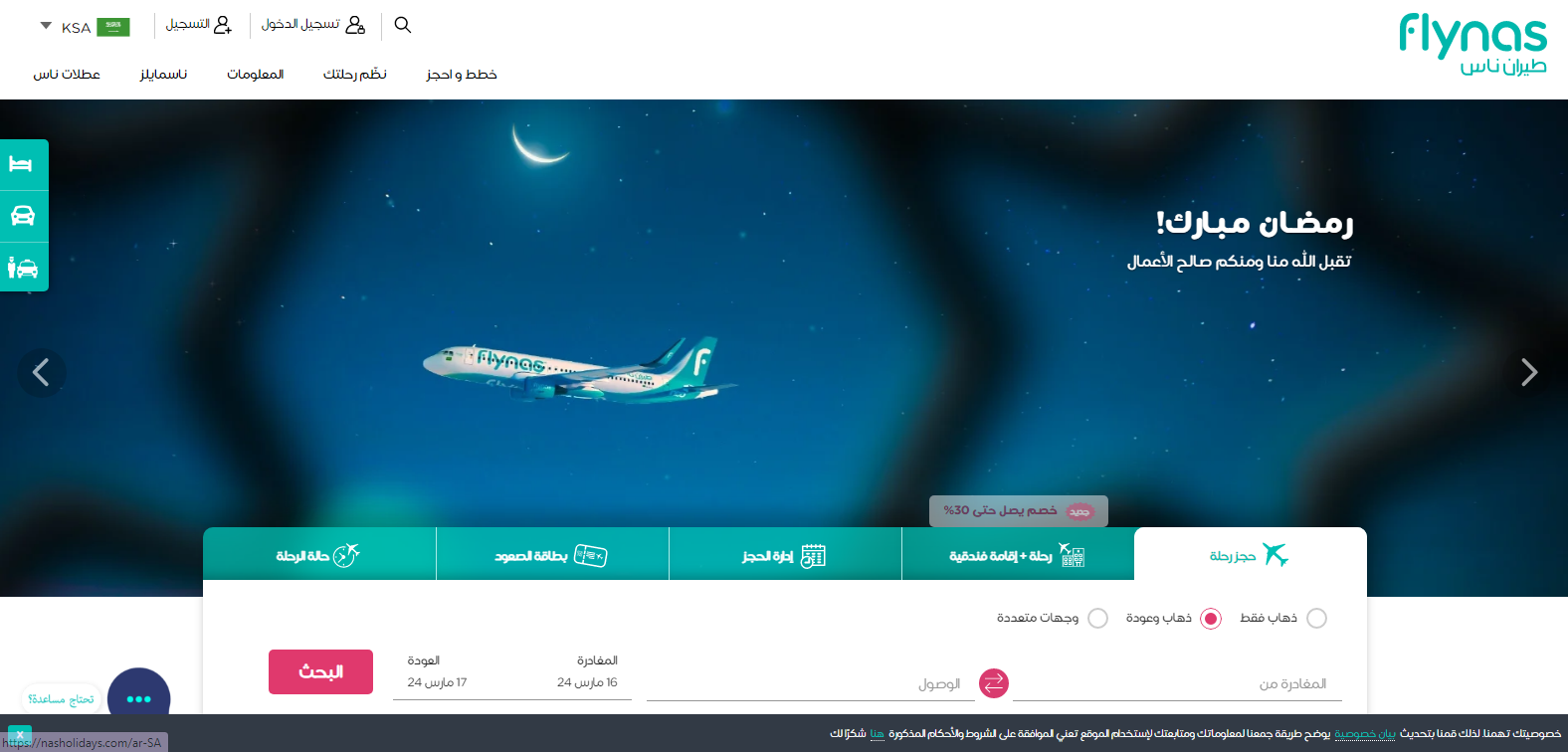Show next banner slide with right chevron
Viewport: 1568px width, 752px height.
pos(1529,372)
